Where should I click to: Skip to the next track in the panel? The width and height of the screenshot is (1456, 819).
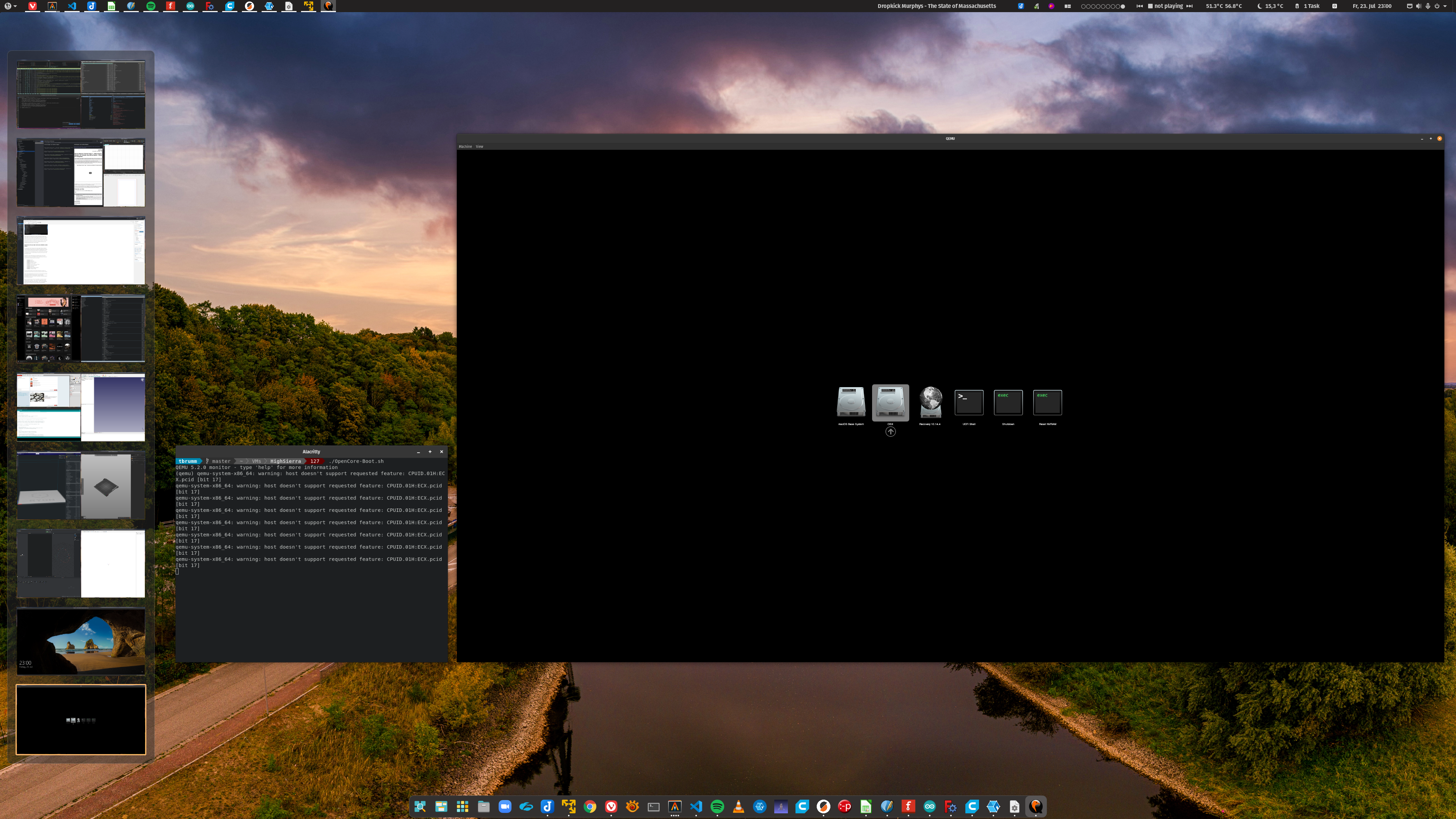tap(1189, 6)
